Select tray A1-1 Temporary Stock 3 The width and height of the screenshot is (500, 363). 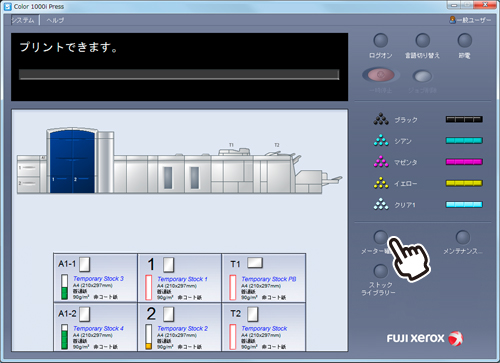coord(95,278)
